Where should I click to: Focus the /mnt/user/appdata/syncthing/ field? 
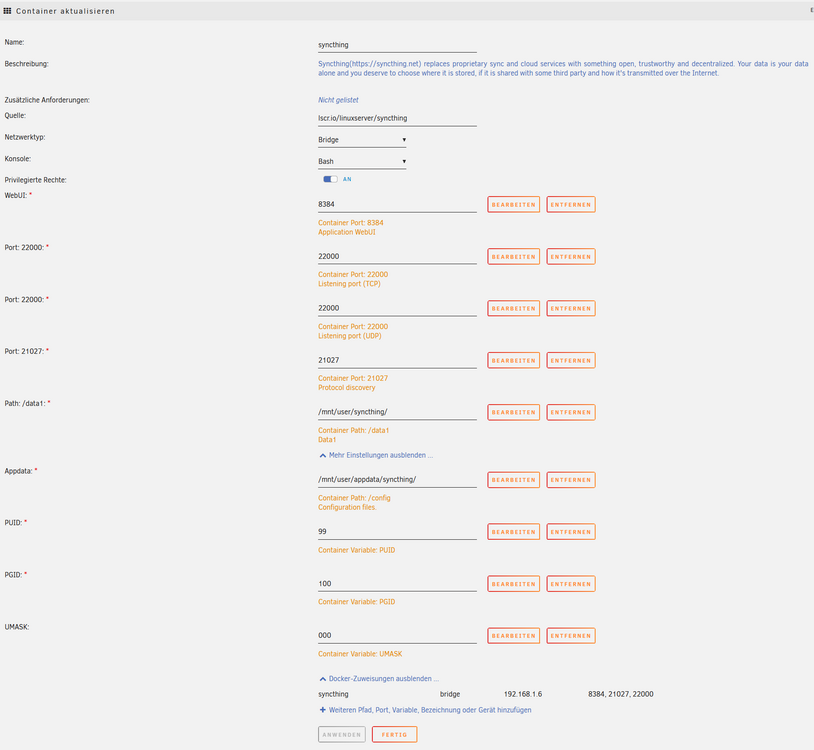click(397, 480)
